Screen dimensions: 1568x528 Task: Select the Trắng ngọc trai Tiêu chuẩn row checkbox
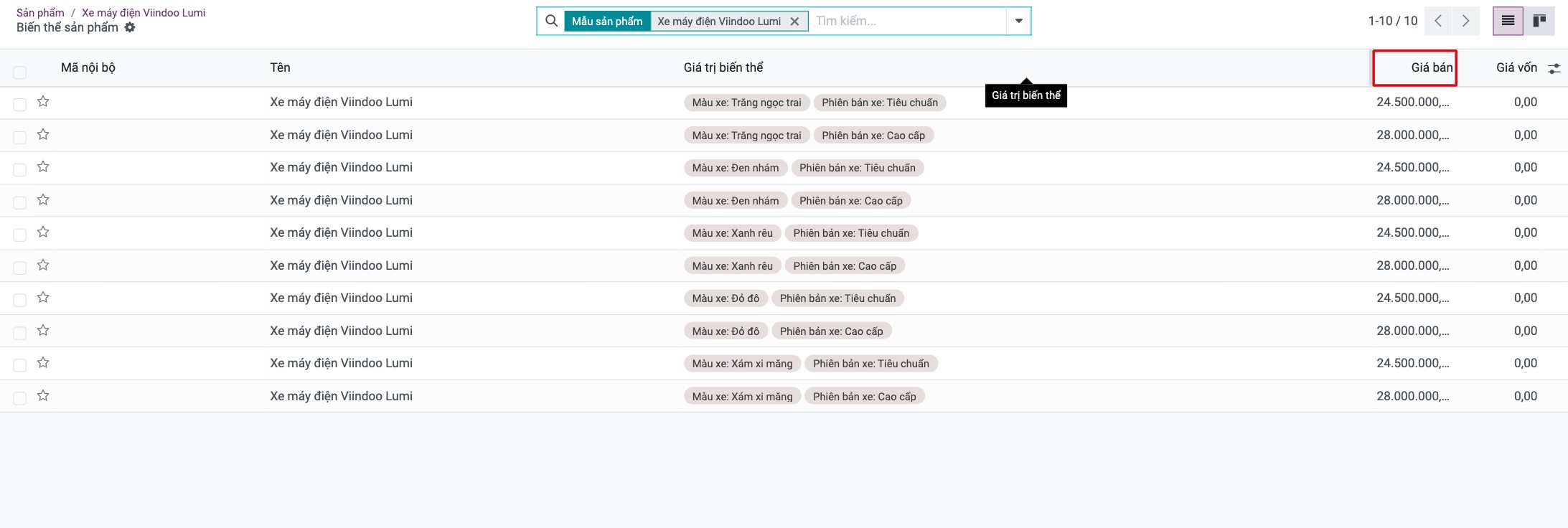coord(20,105)
